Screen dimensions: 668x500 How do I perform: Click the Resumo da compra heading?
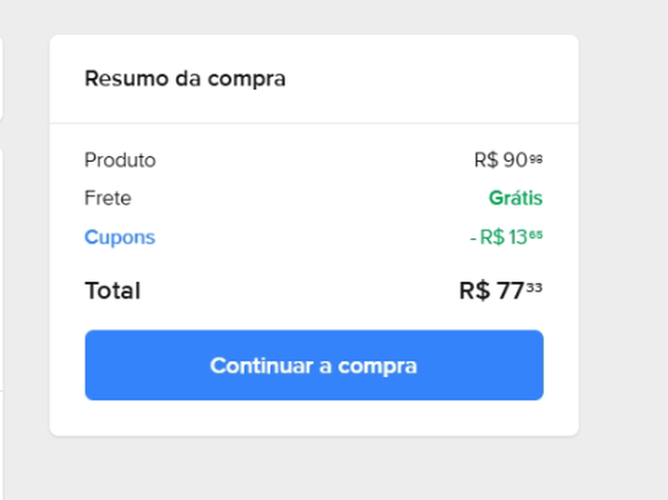pos(185,79)
